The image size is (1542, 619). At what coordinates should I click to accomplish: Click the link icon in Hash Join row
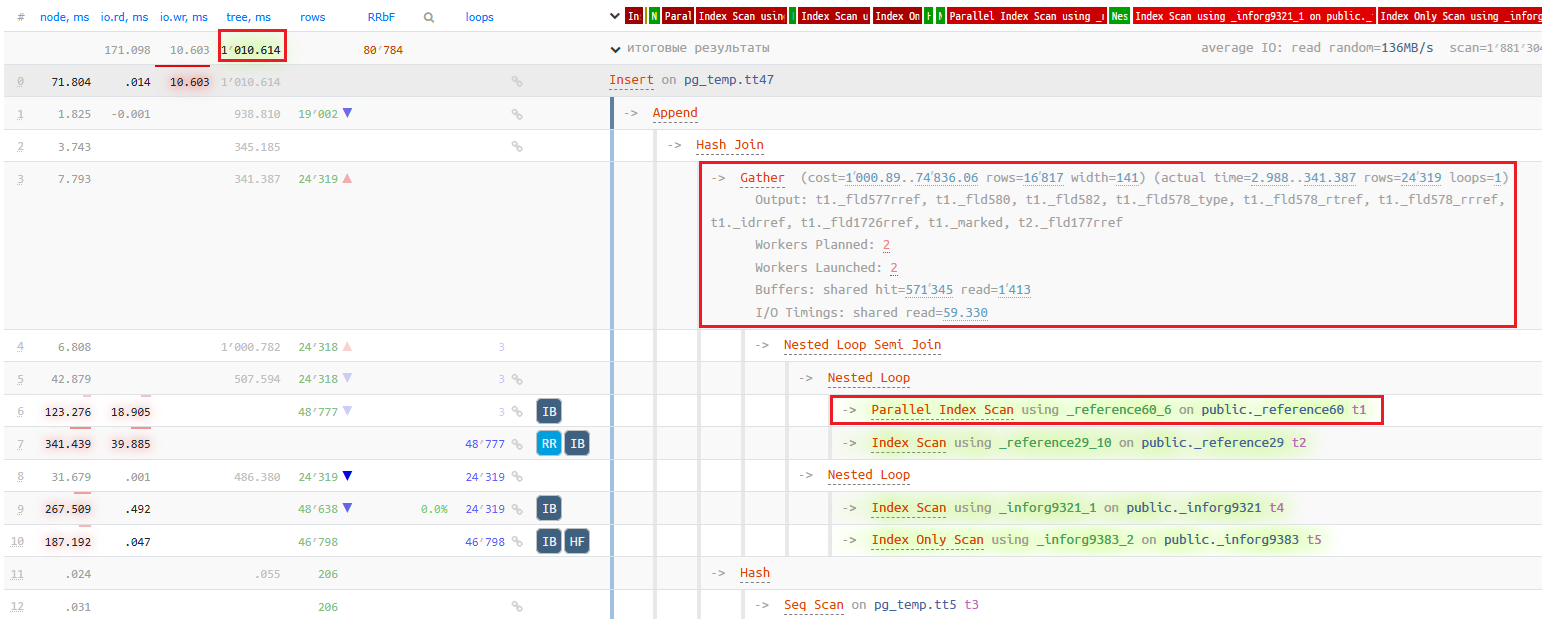[517, 146]
